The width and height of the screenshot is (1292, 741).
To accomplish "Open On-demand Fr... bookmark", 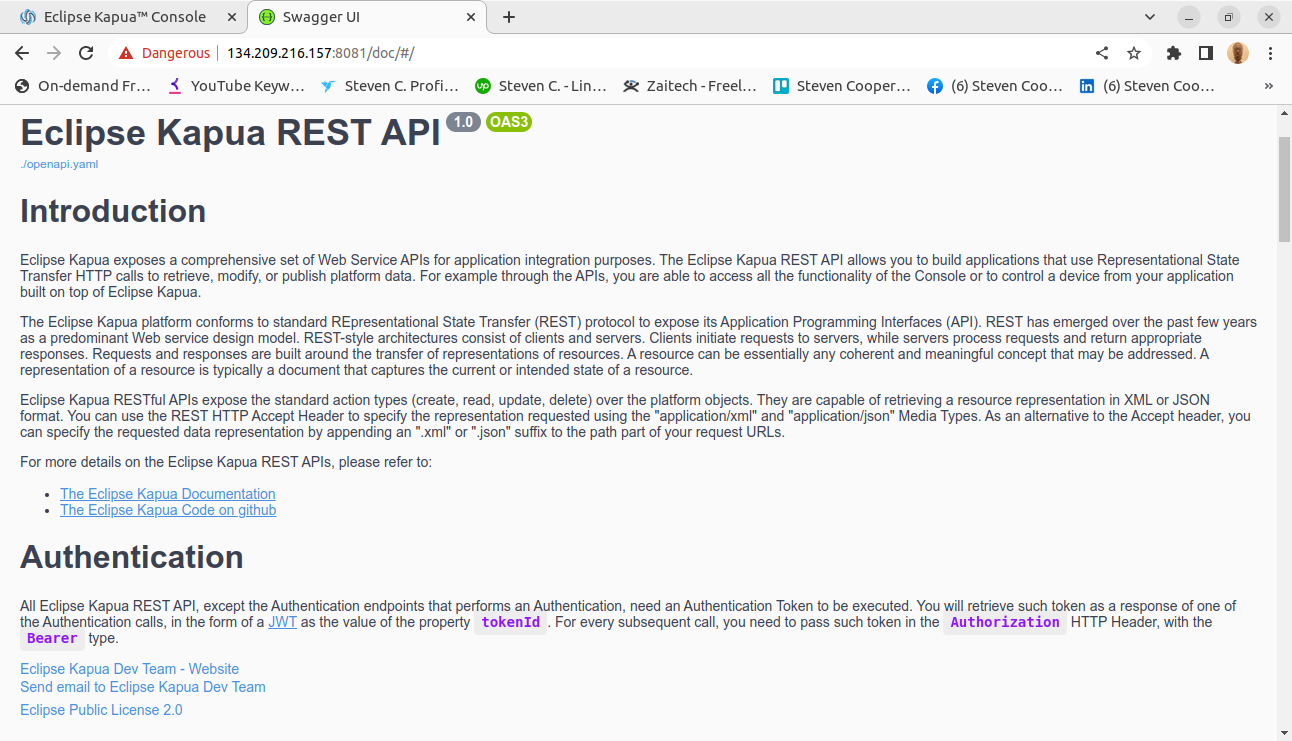I will [83, 86].
